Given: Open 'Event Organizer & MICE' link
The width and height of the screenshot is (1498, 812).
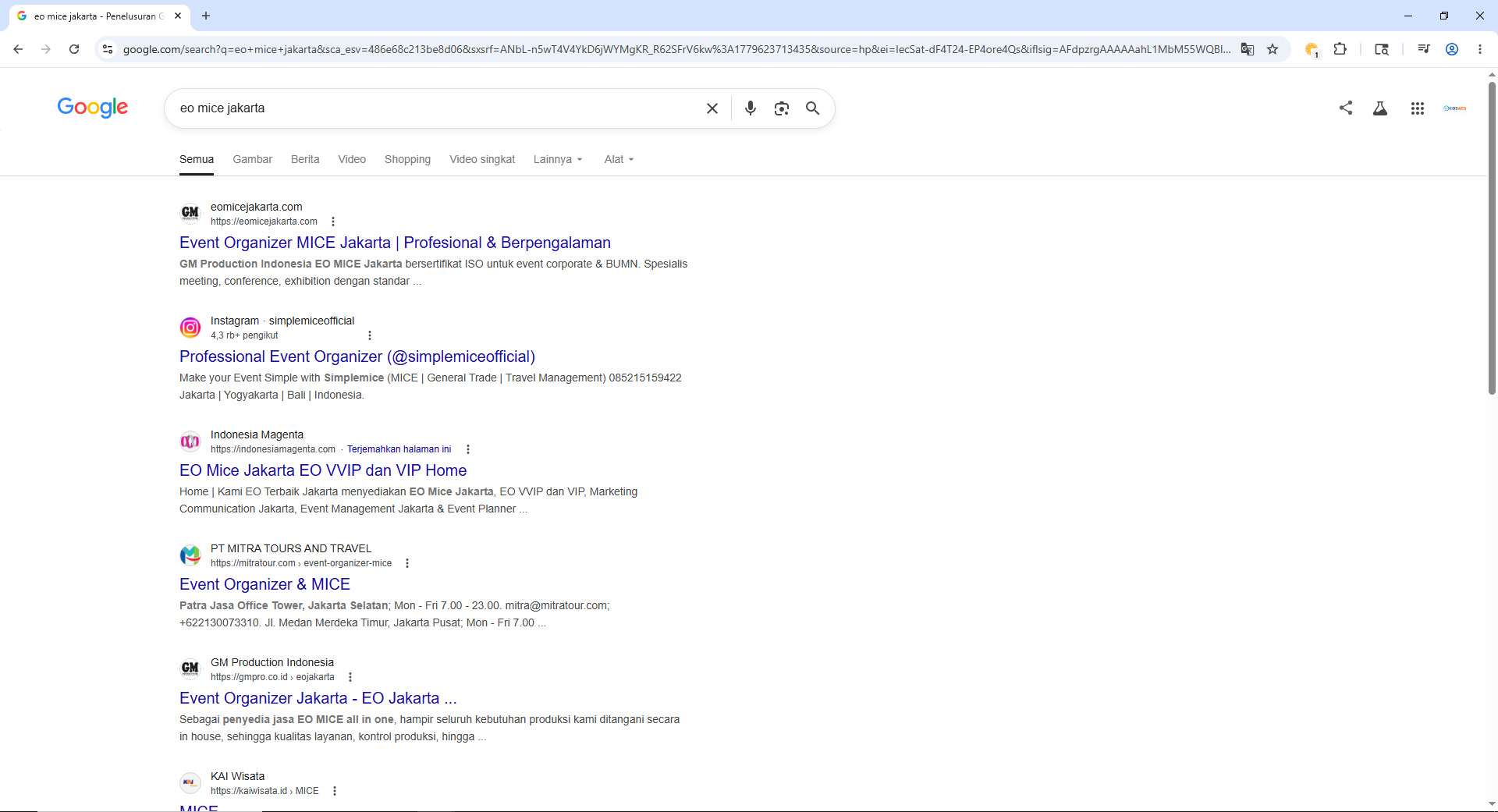Looking at the screenshot, I should (264, 584).
